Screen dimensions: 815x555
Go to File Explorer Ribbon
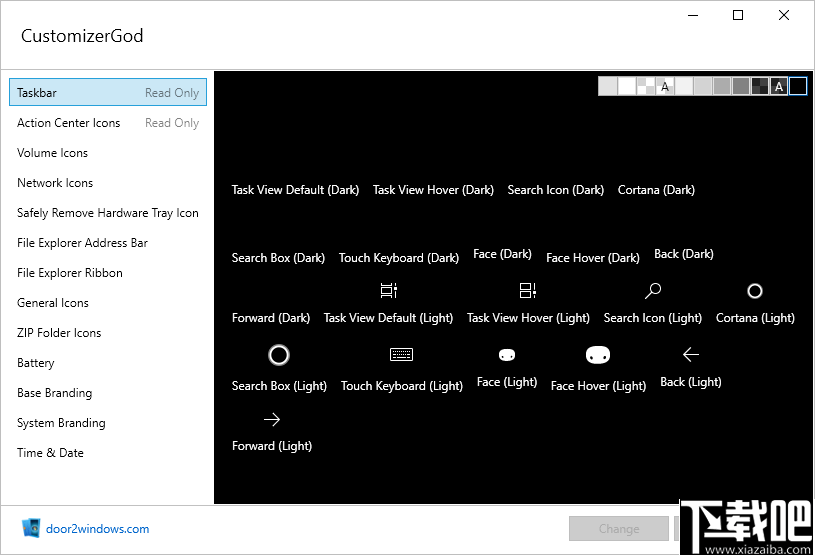click(x=108, y=273)
